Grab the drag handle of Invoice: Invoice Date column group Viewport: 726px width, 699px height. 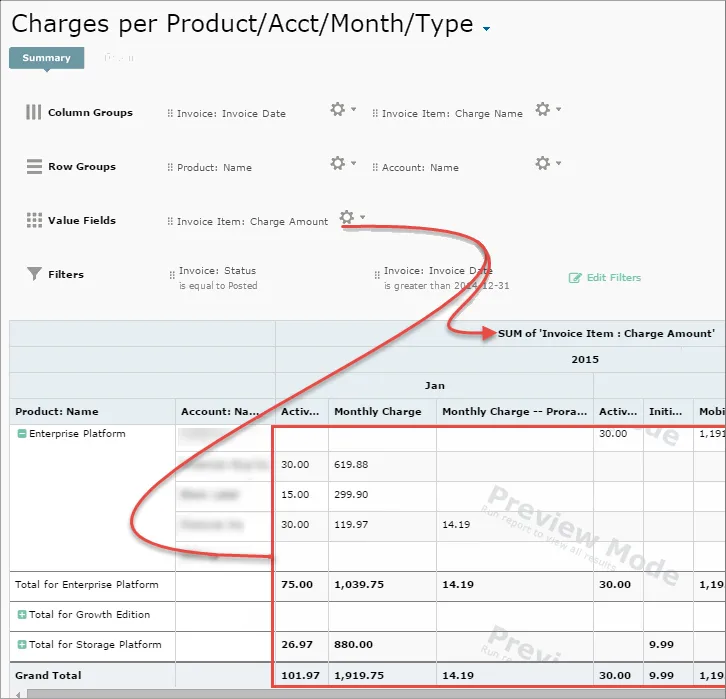[x=170, y=113]
